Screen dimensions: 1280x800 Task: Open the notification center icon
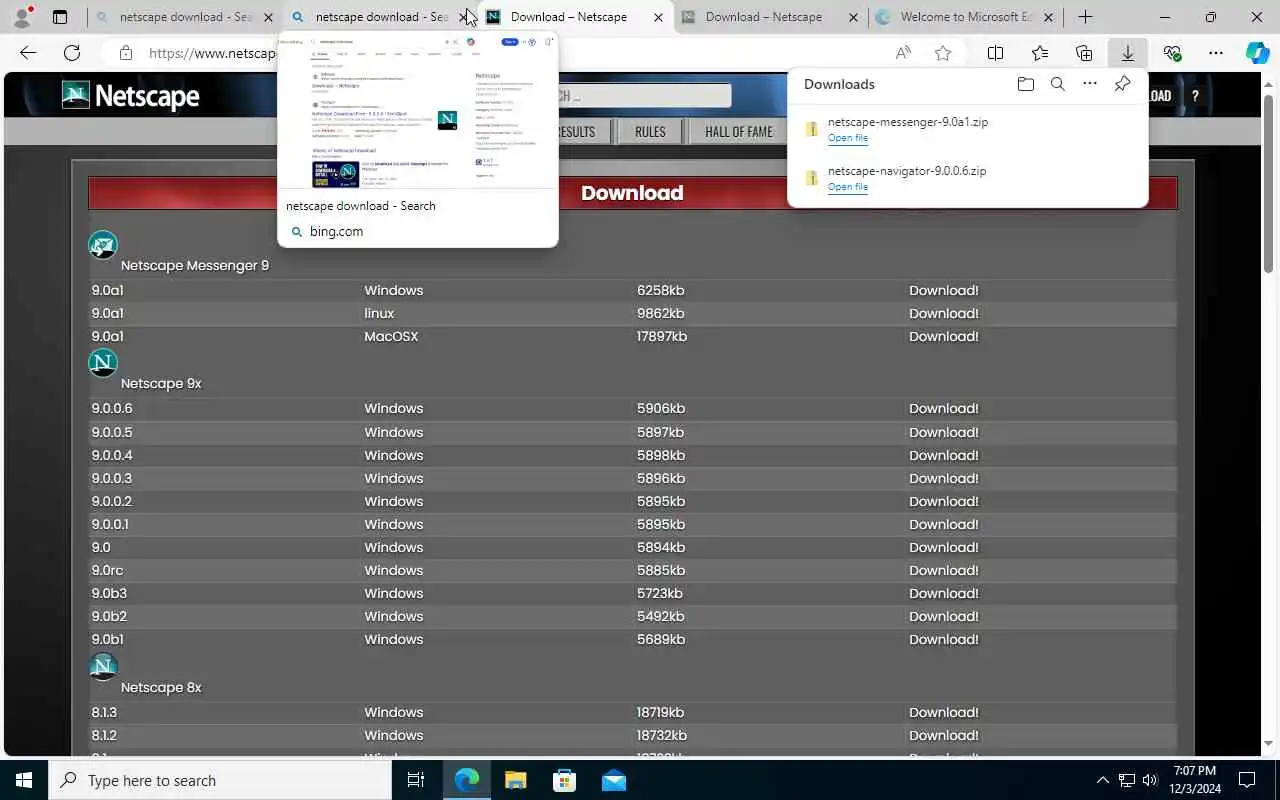pyautogui.click(x=1247, y=780)
